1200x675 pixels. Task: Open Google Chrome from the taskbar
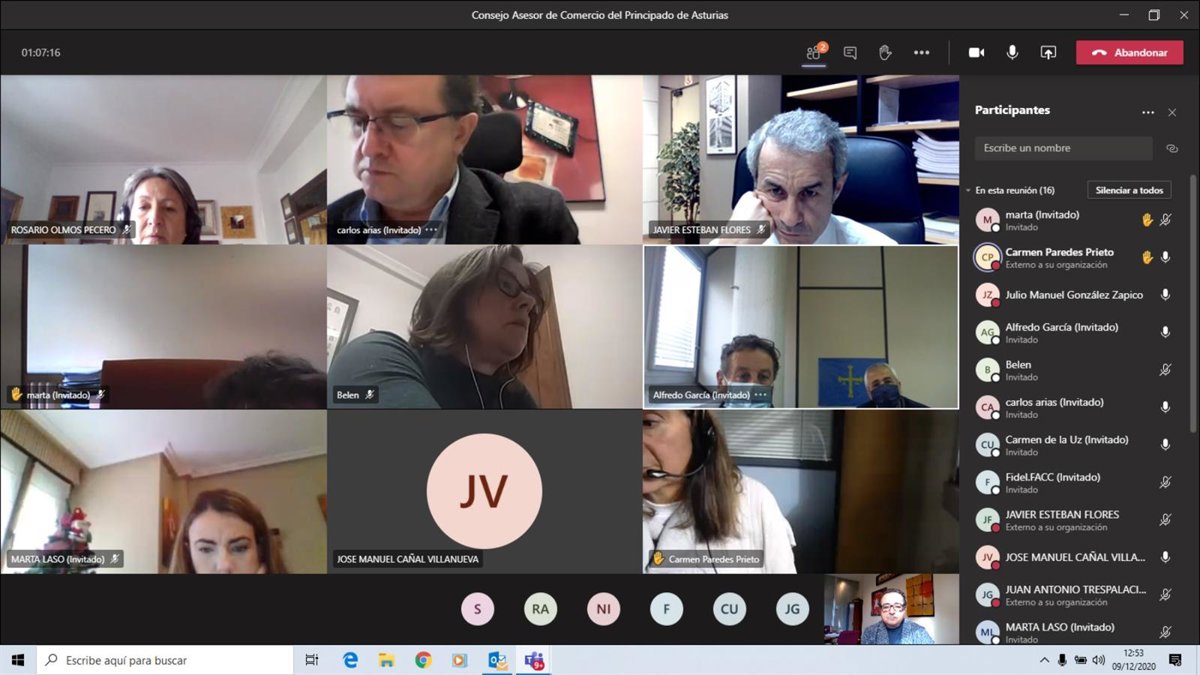423,660
